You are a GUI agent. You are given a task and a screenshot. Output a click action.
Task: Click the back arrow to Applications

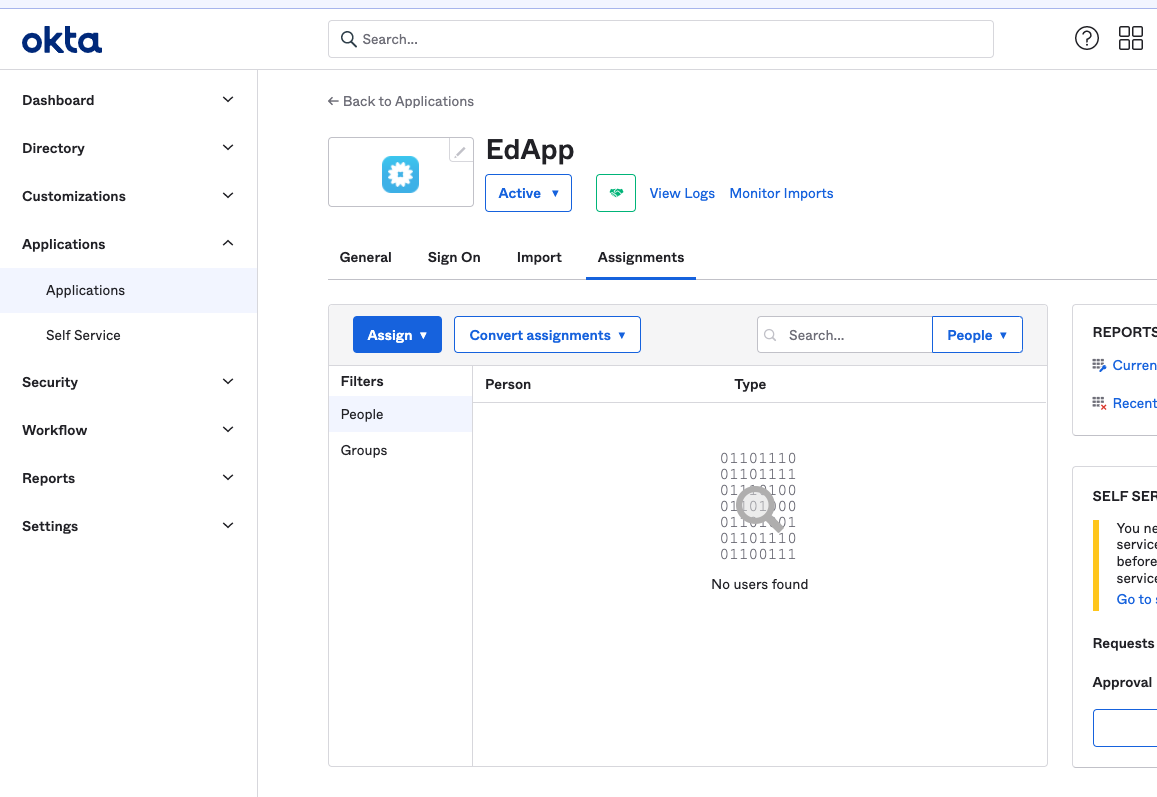pyautogui.click(x=334, y=101)
